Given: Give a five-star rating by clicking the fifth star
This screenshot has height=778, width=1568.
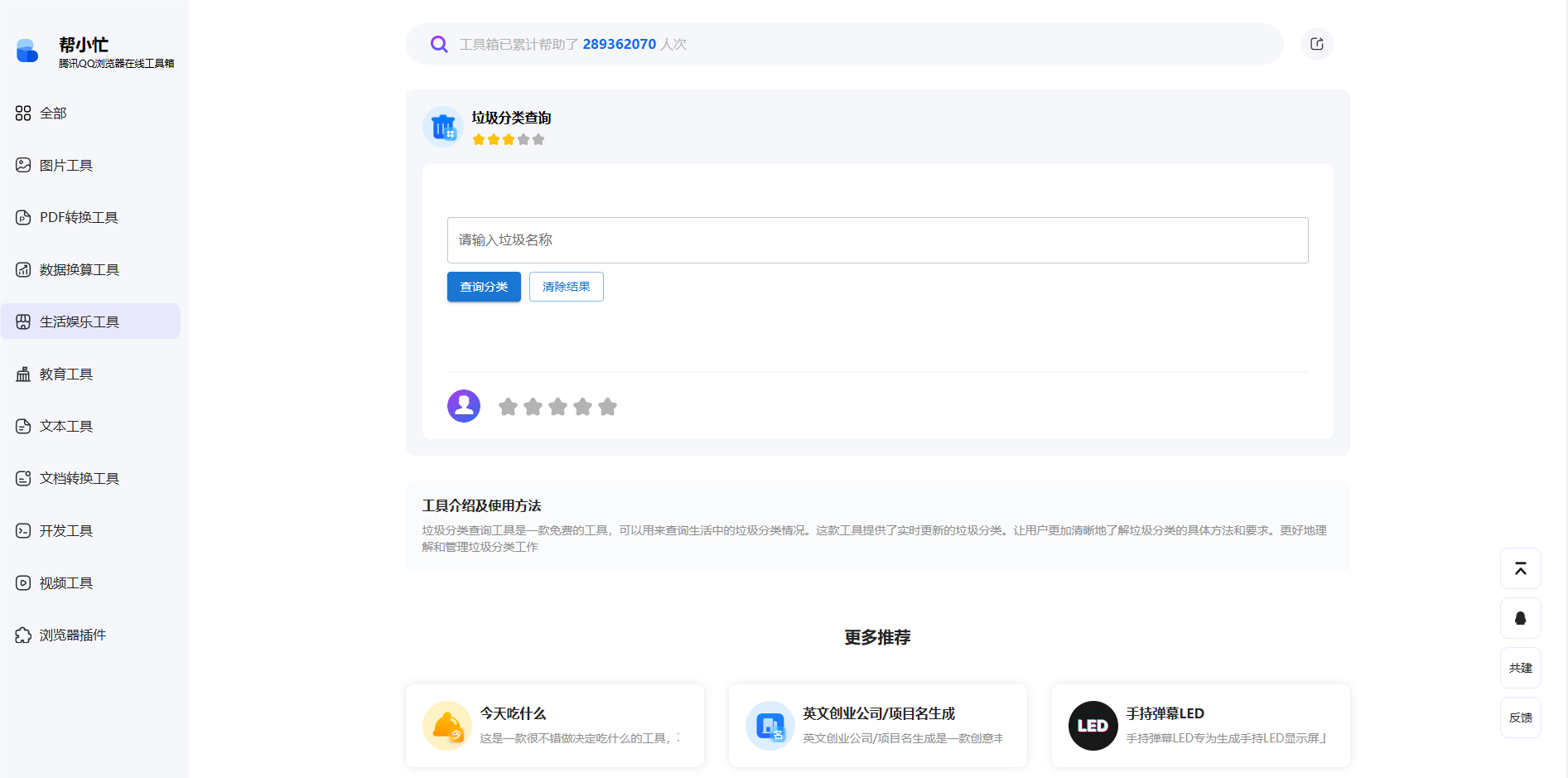Looking at the screenshot, I should pos(607,406).
